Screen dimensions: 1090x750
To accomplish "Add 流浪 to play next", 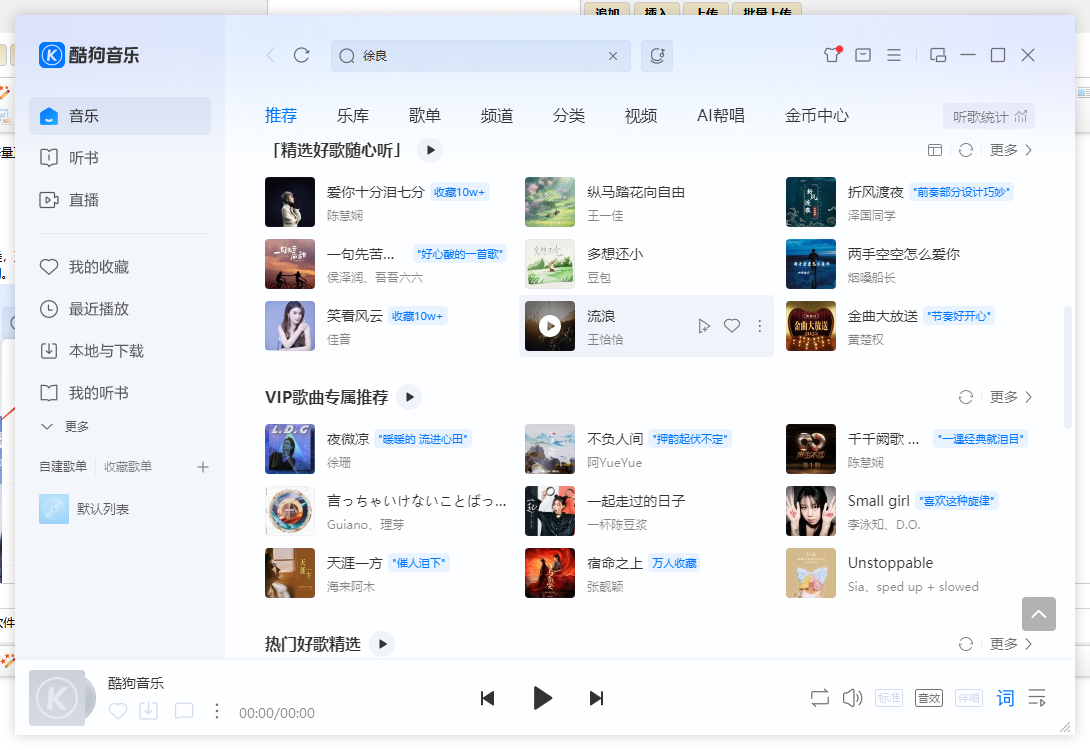I will (704, 325).
